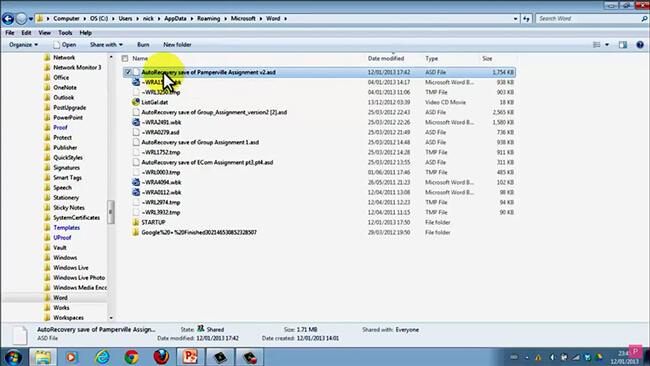
Task: Click the navigation pane scrollbar thumb
Action: pos(111,212)
